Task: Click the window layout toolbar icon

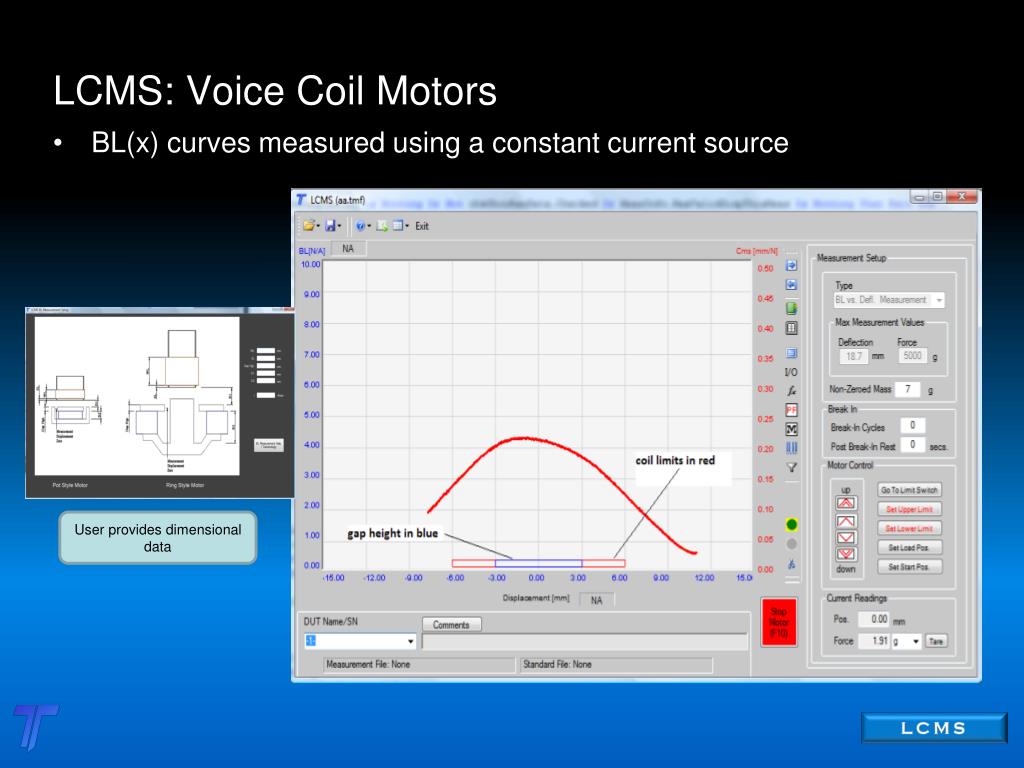Action: (x=398, y=226)
